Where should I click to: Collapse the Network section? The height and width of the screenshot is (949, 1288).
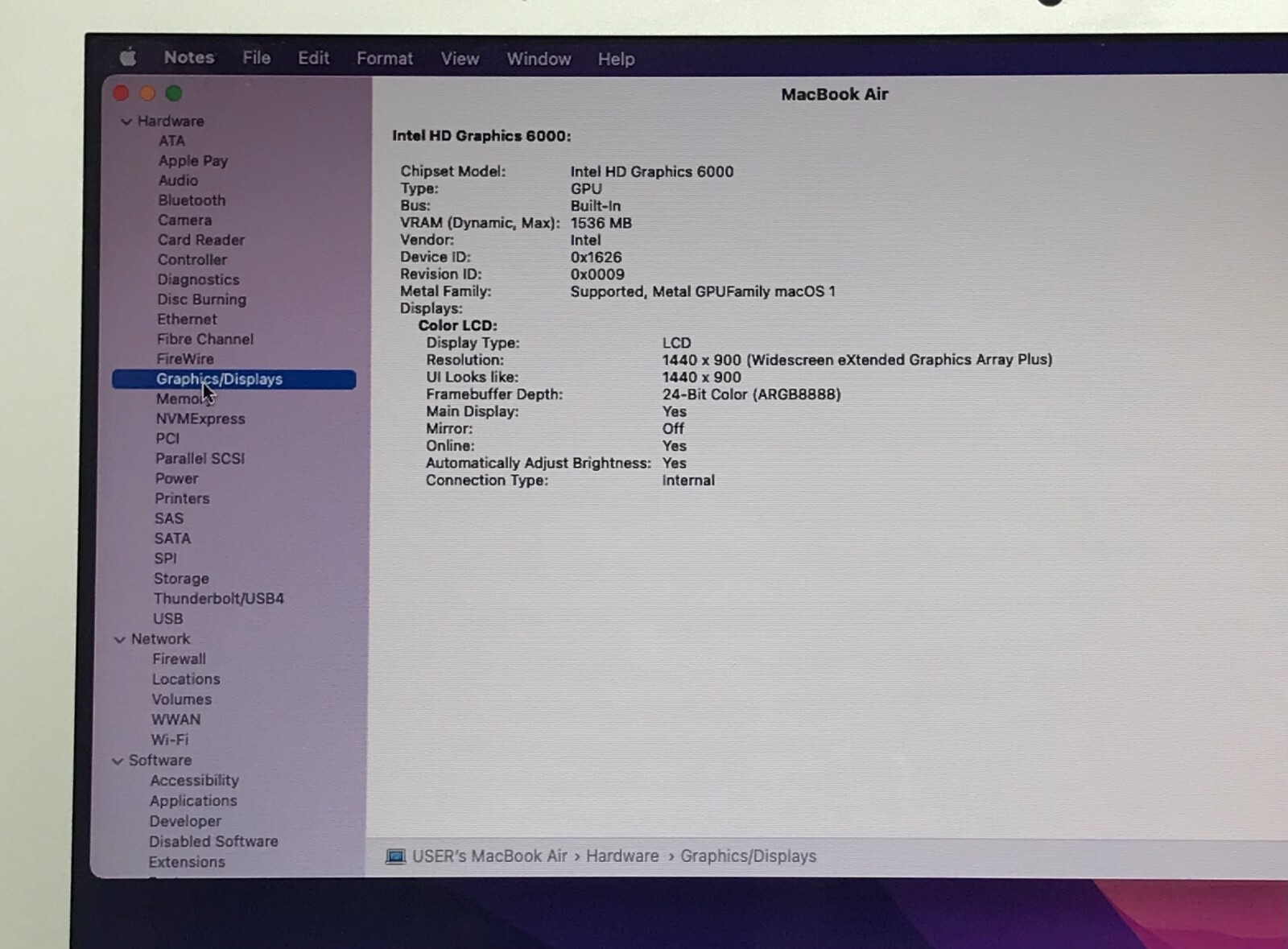[x=120, y=639]
